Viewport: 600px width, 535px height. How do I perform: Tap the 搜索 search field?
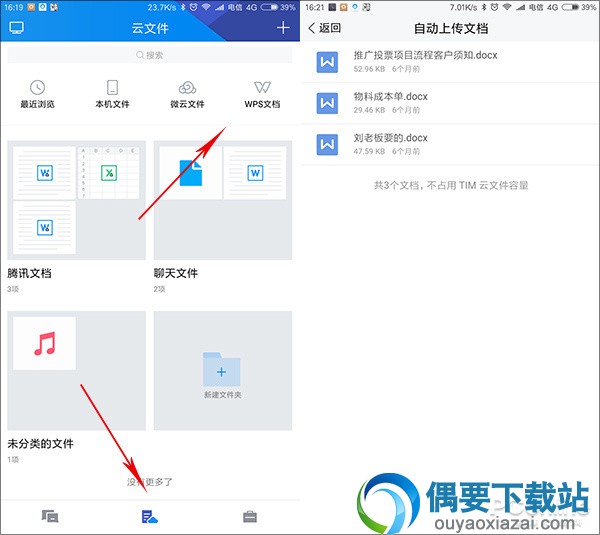tap(150, 55)
